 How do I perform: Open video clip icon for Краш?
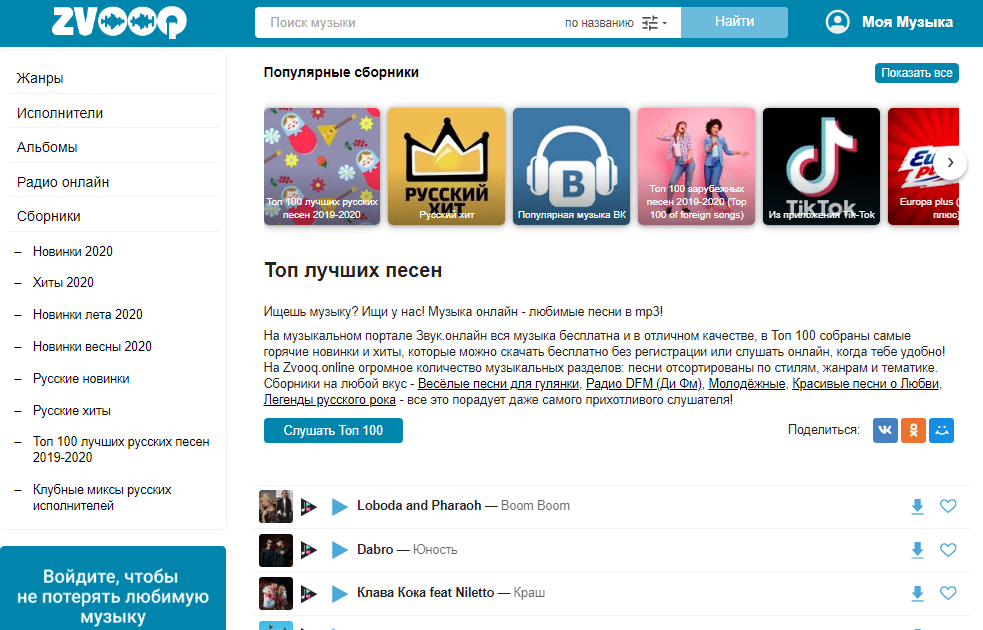308,594
